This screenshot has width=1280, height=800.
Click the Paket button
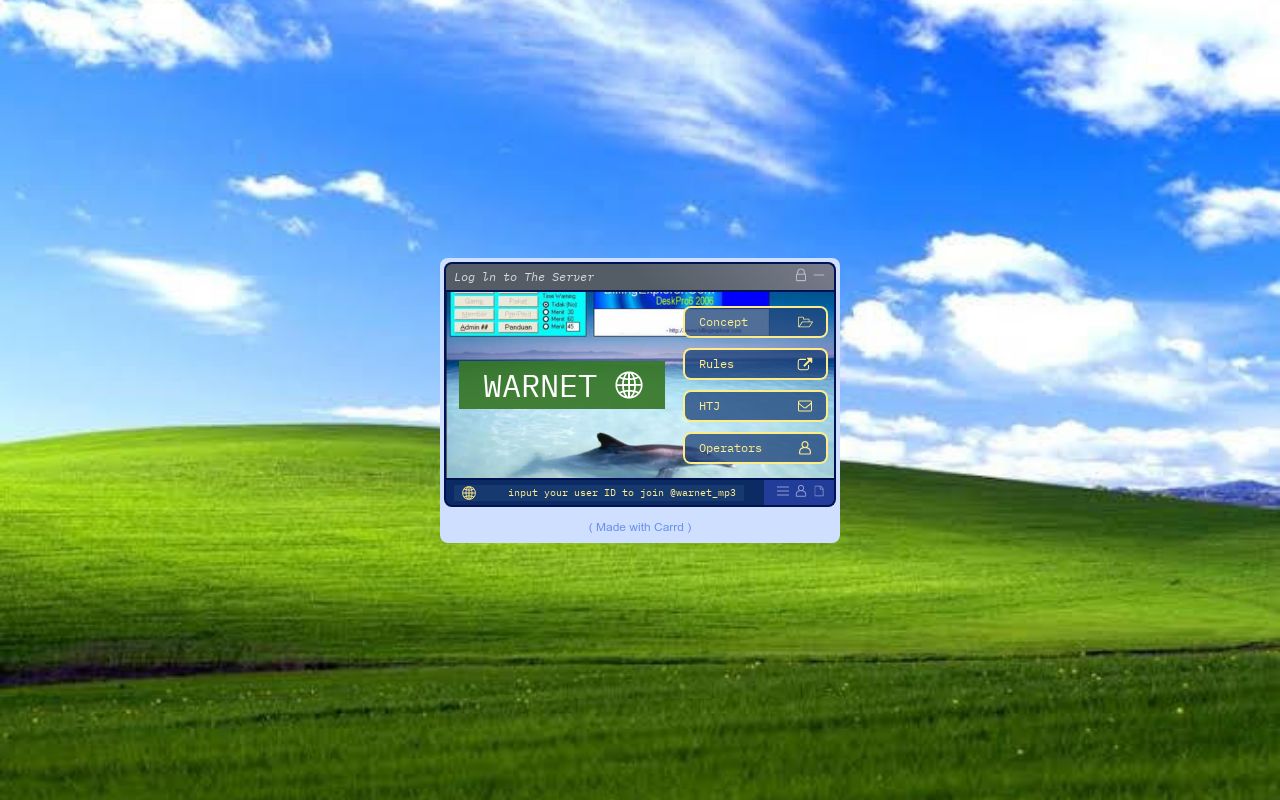518,300
